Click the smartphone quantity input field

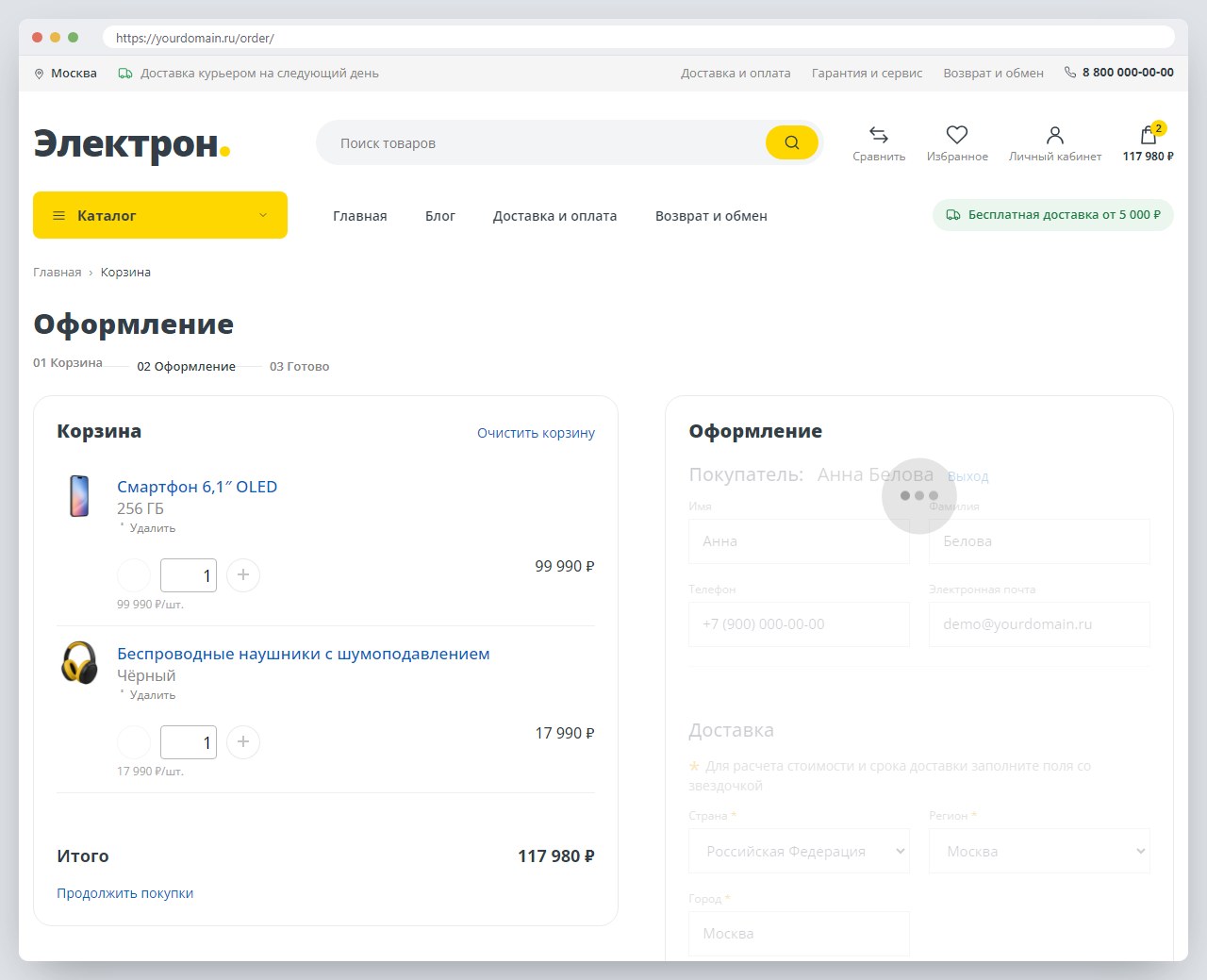click(x=189, y=575)
